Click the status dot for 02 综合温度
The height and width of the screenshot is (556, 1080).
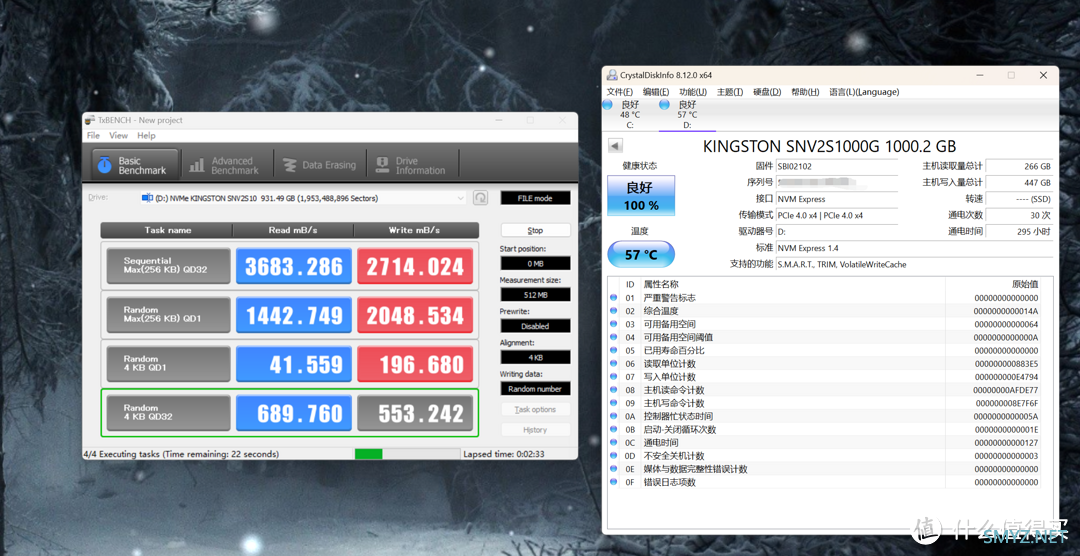(614, 311)
